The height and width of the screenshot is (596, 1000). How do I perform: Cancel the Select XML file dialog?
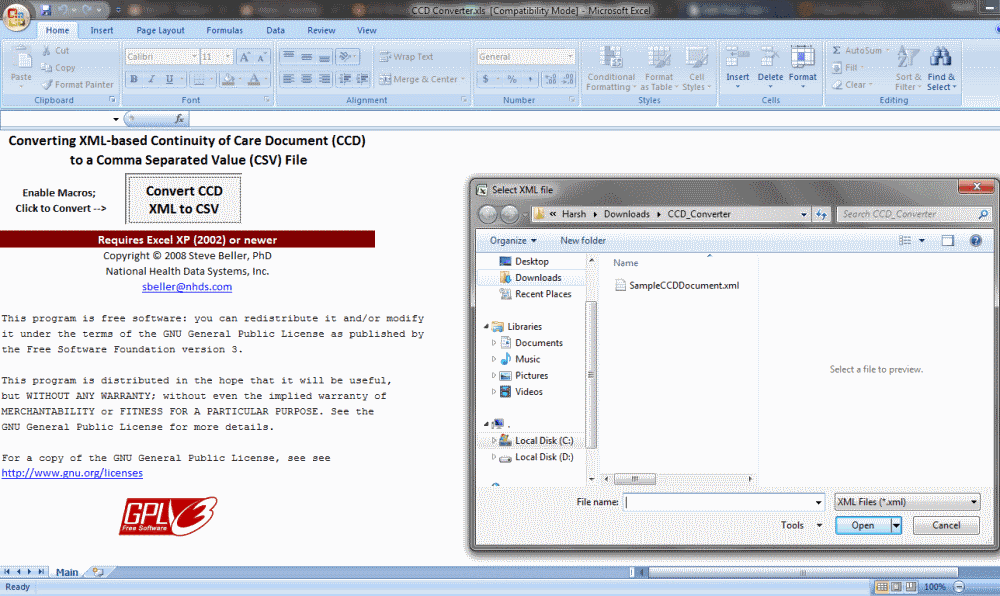[946, 525]
